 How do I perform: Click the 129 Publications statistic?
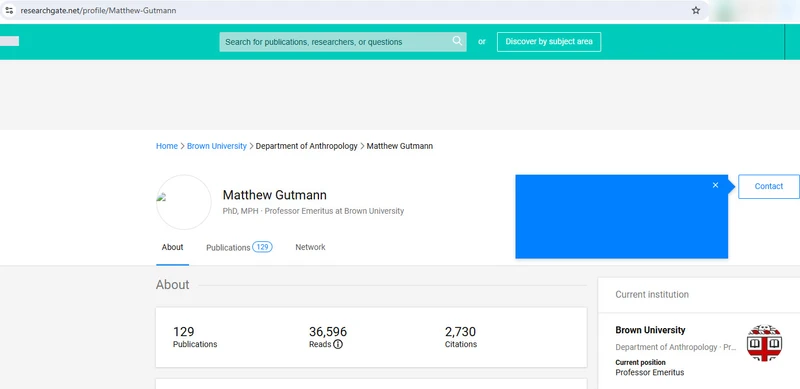[x=195, y=337]
